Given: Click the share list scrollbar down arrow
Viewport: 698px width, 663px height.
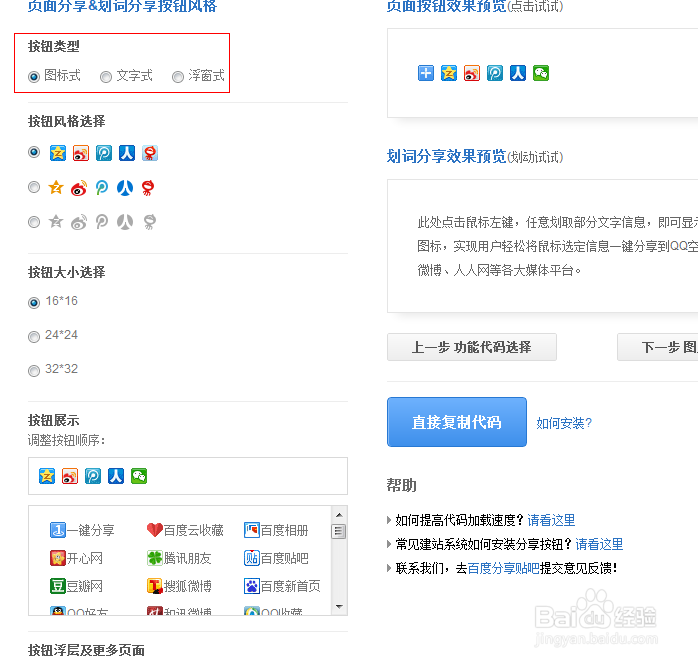Looking at the screenshot, I should (339, 606).
